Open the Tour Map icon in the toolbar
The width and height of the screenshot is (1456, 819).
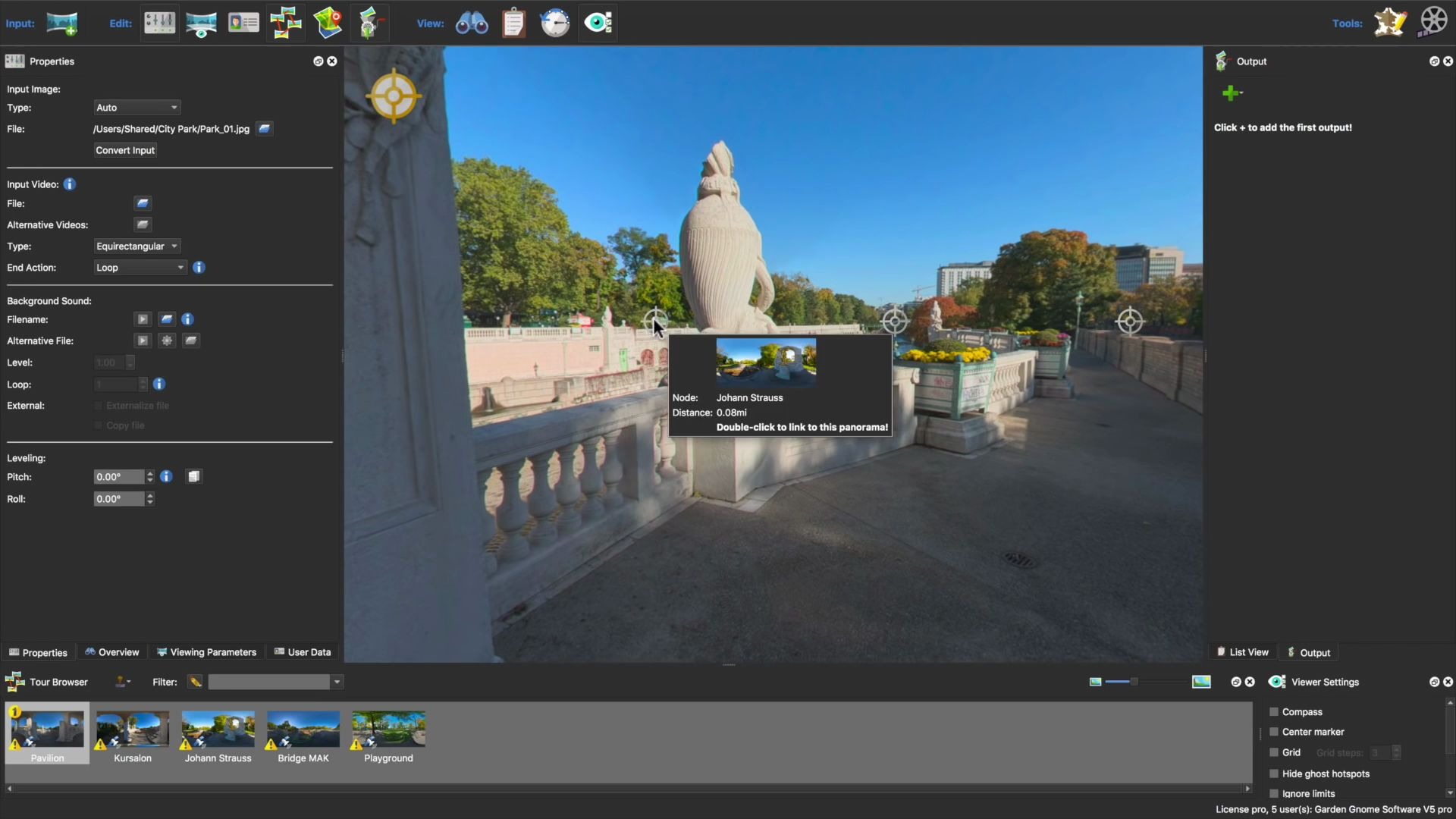click(328, 23)
